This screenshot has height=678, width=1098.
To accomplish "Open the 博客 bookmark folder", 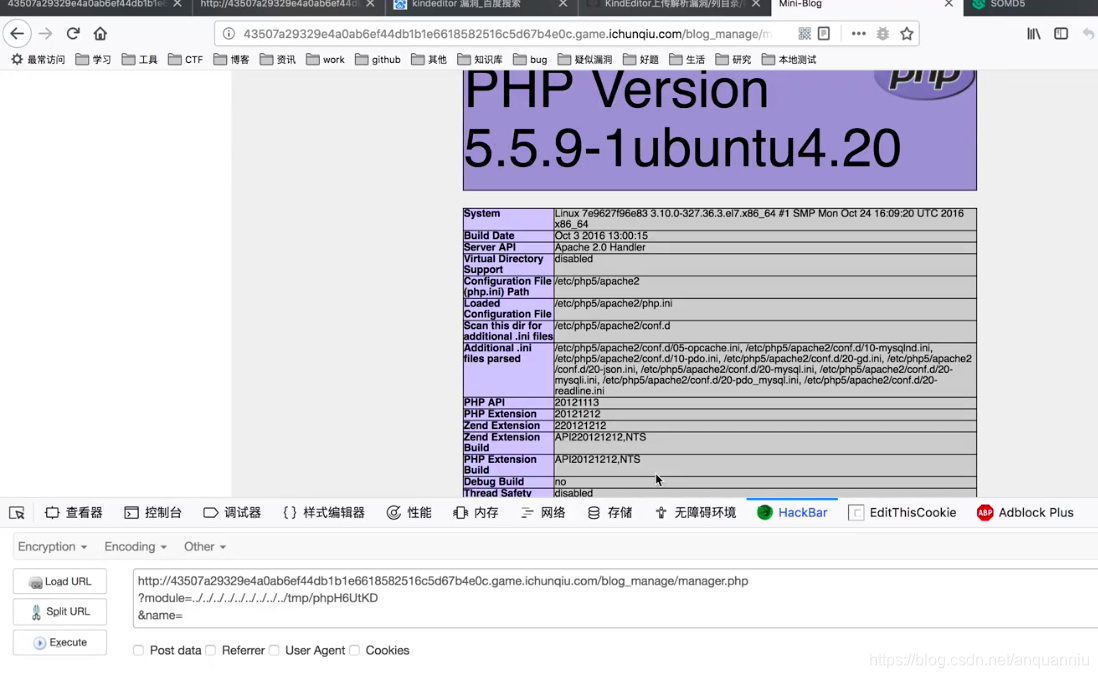I will click(232, 60).
